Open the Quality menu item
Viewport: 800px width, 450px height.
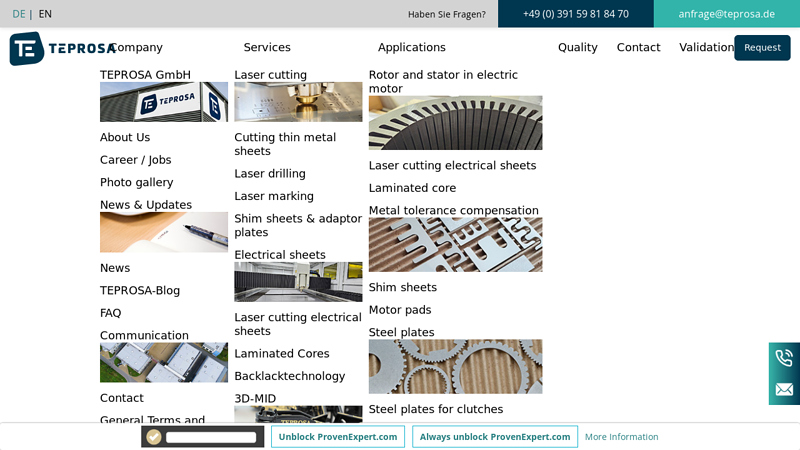[x=578, y=47]
